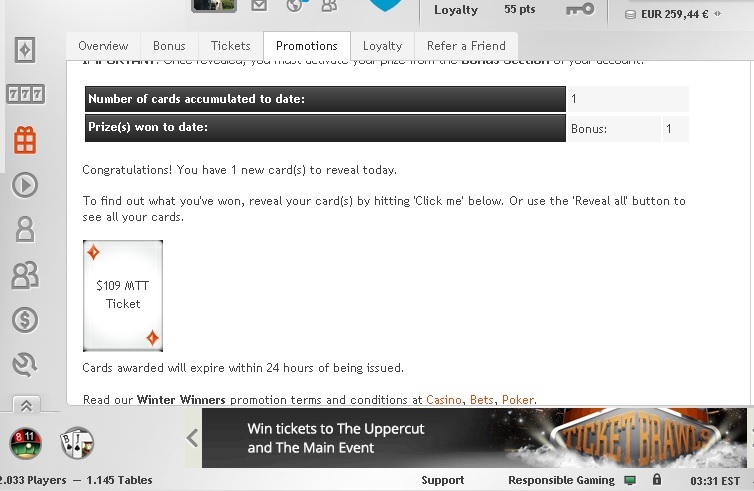Open the play circle icon in sidebar
The image size is (754, 491).
25,185
